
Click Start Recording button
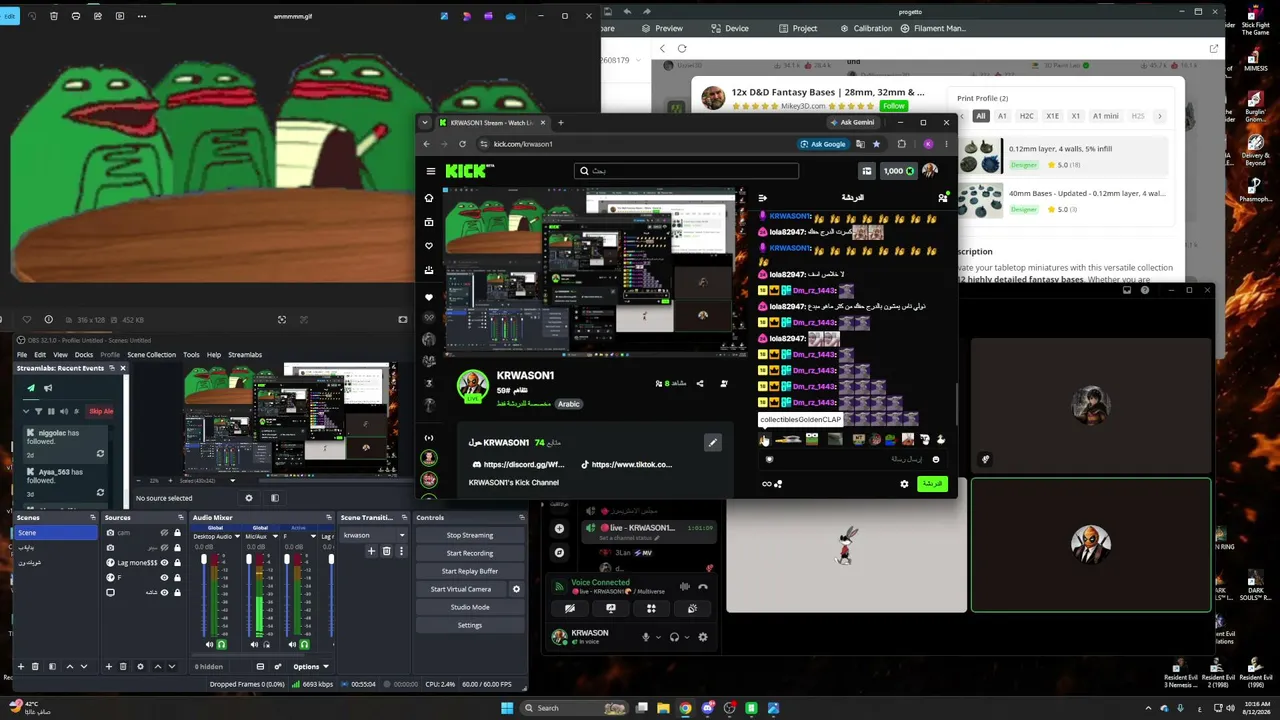tap(470, 553)
